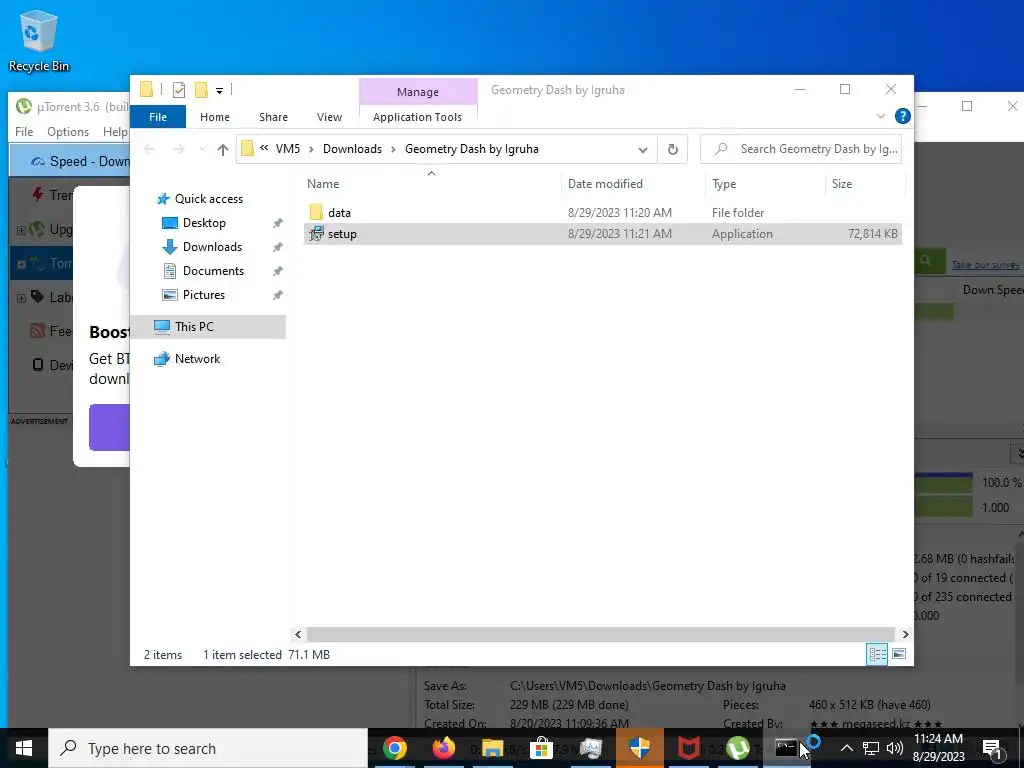This screenshot has height=768, width=1024.
Task: Click setup file size 72,814 KB
Action: click(872, 234)
